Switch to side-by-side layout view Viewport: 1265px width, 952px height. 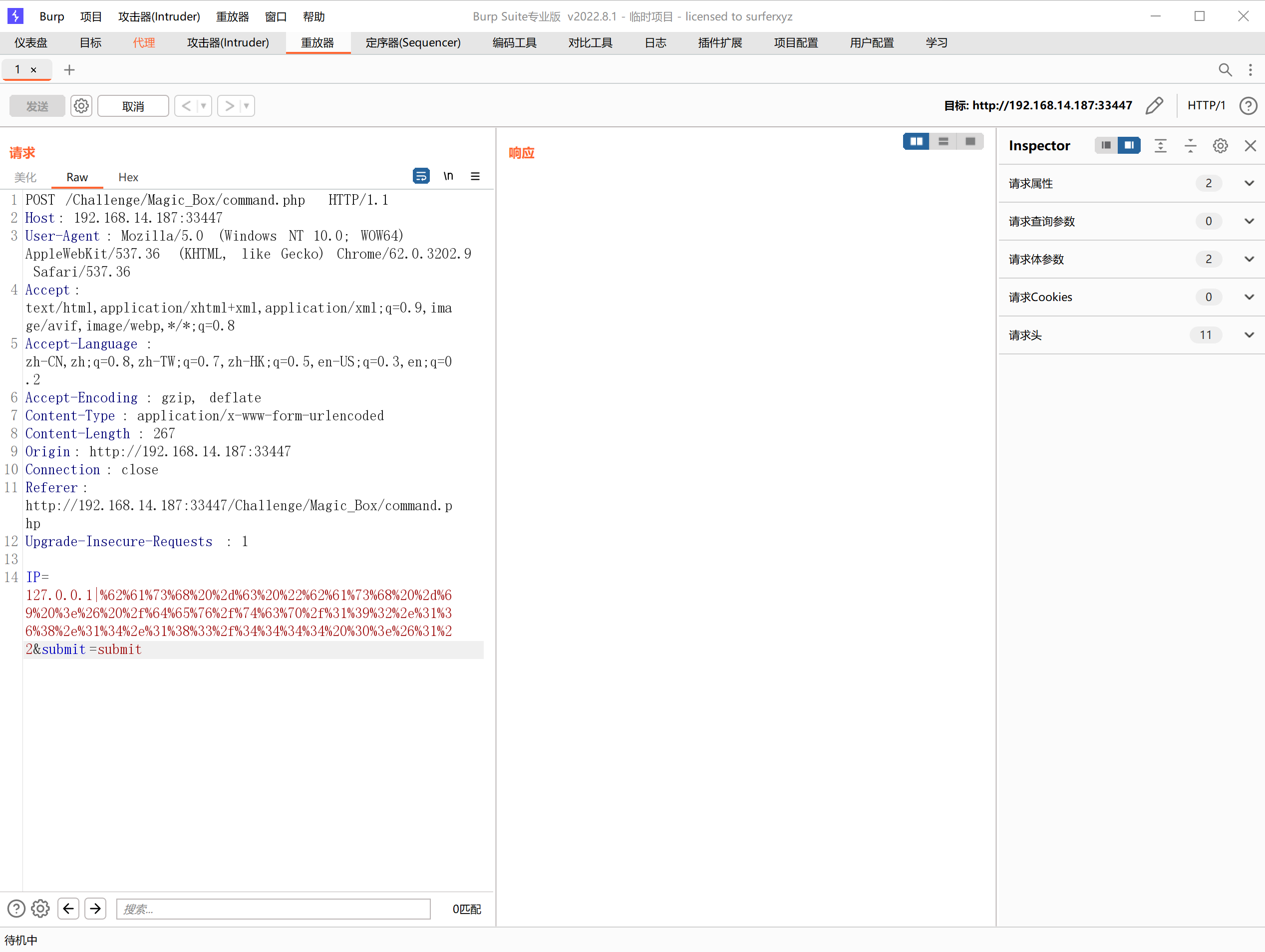(916, 141)
